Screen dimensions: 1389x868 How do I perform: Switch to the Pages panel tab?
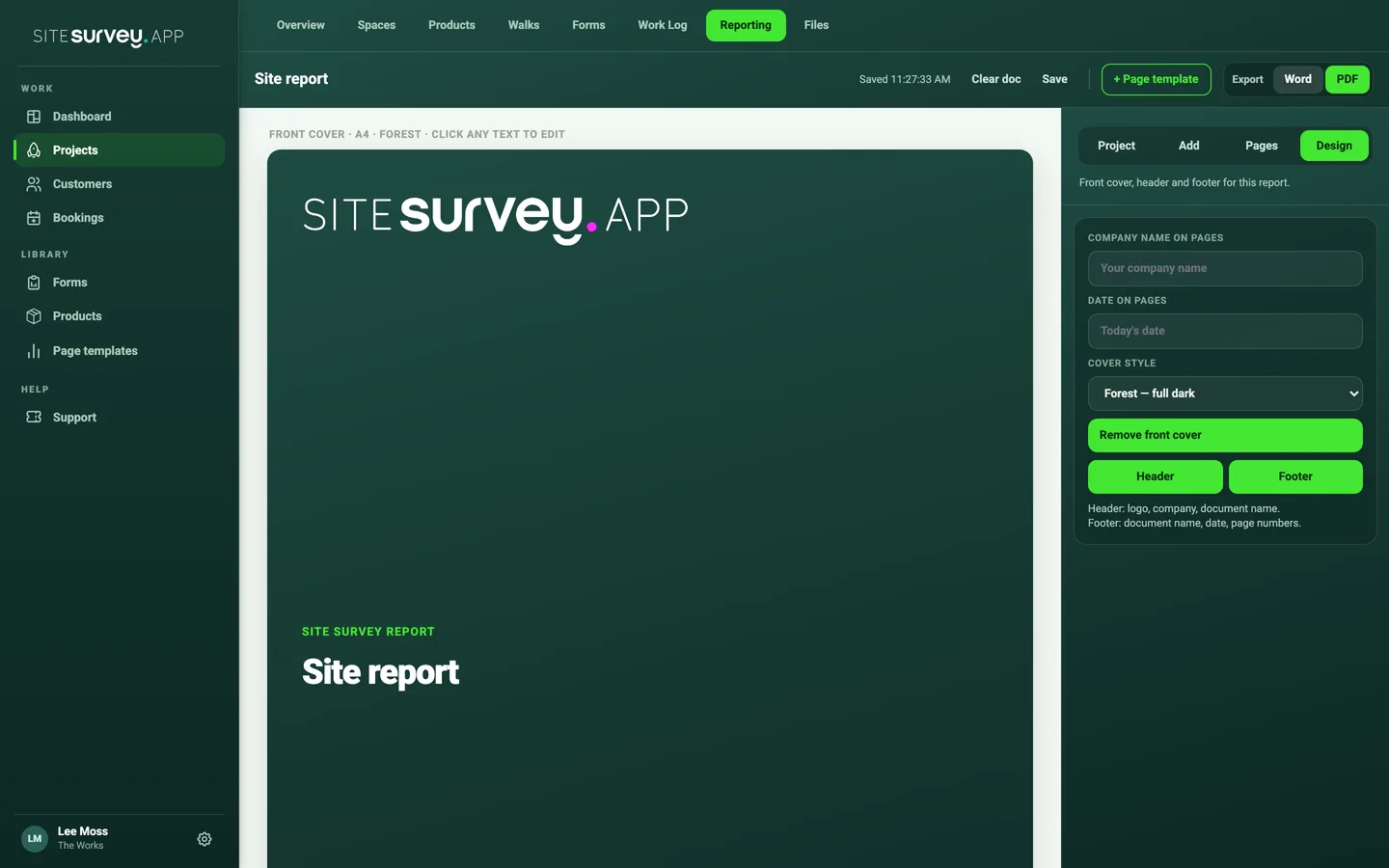[x=1261, y=146]
